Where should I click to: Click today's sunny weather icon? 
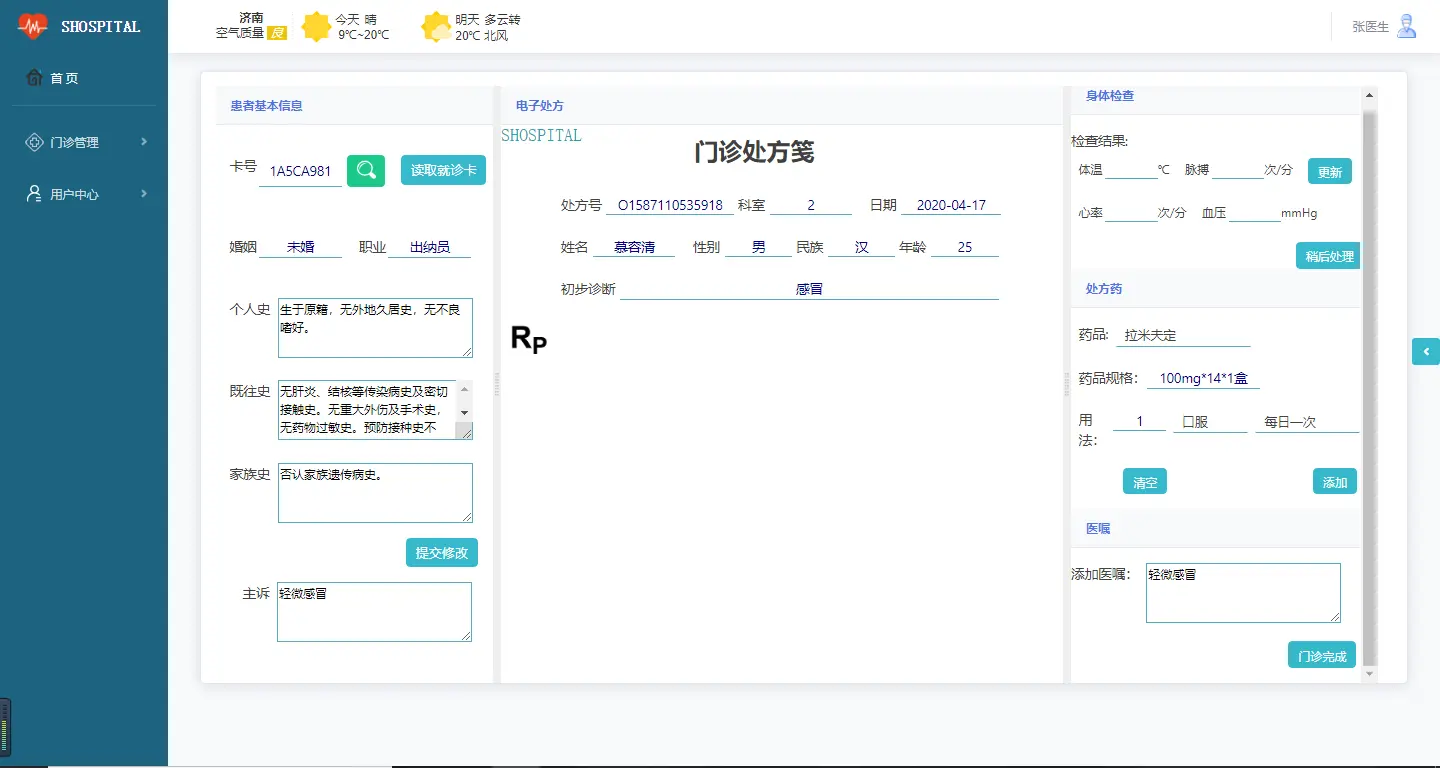[x=317, y=26]
